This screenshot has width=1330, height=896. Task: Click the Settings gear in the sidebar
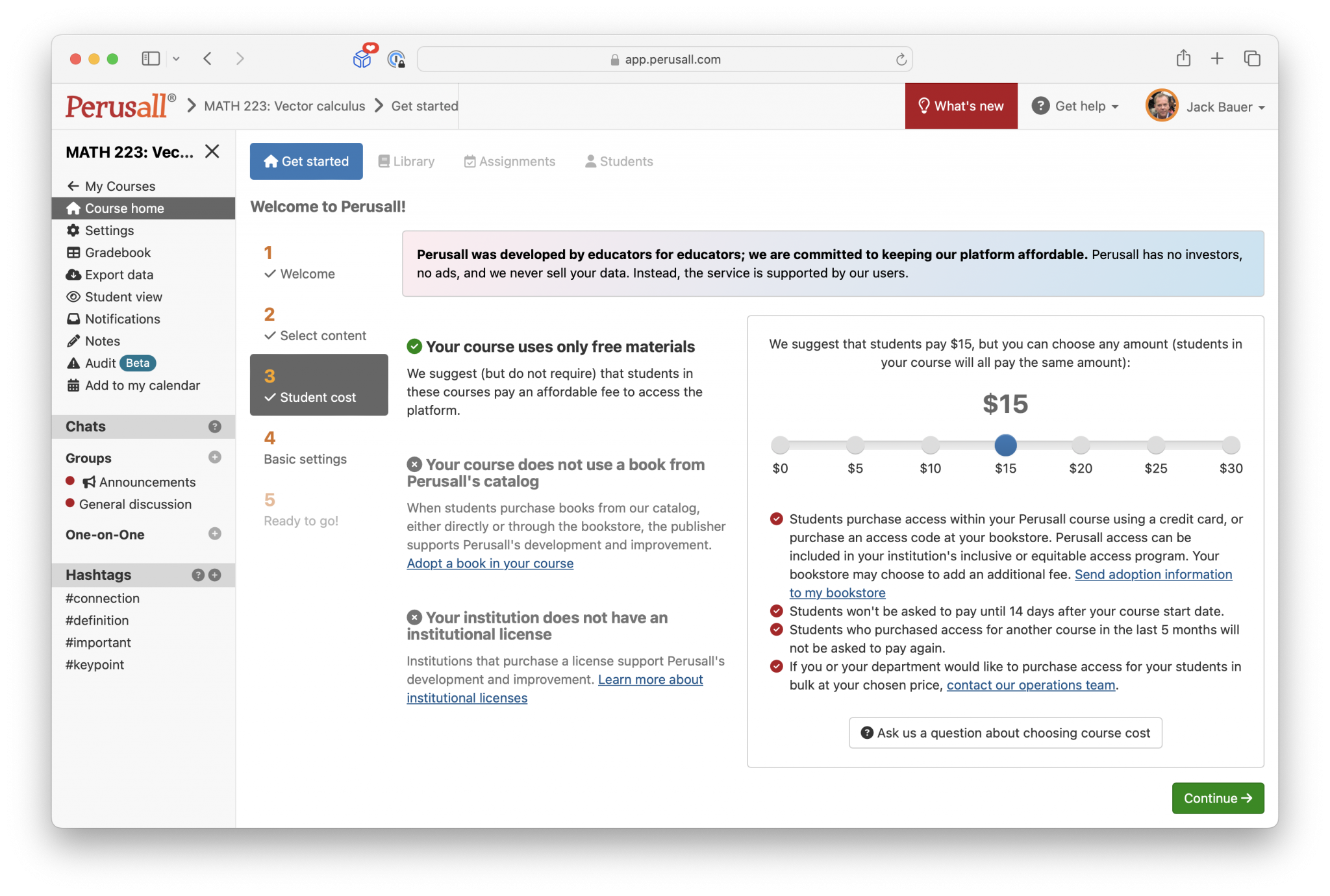(73, 230)
